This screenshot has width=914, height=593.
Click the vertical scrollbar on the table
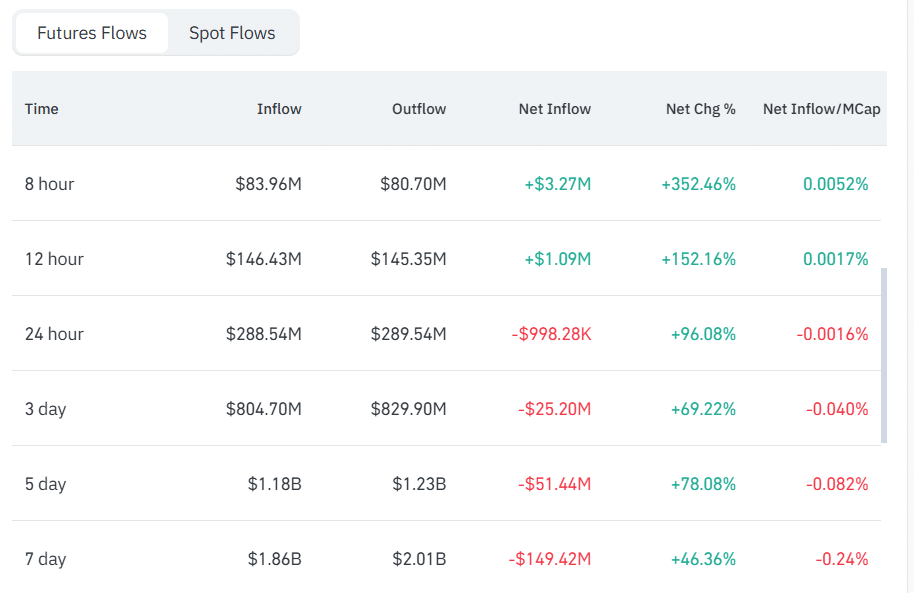pyautogui.click(x=884, y=355)
